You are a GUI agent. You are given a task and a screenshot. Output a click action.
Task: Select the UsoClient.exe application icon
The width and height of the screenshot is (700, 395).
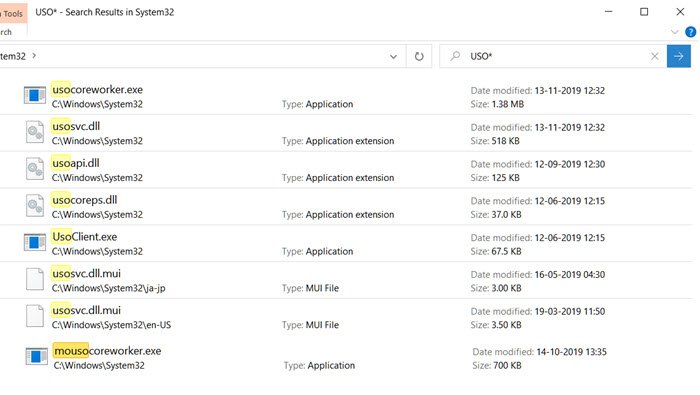click(x=35, y=242)
